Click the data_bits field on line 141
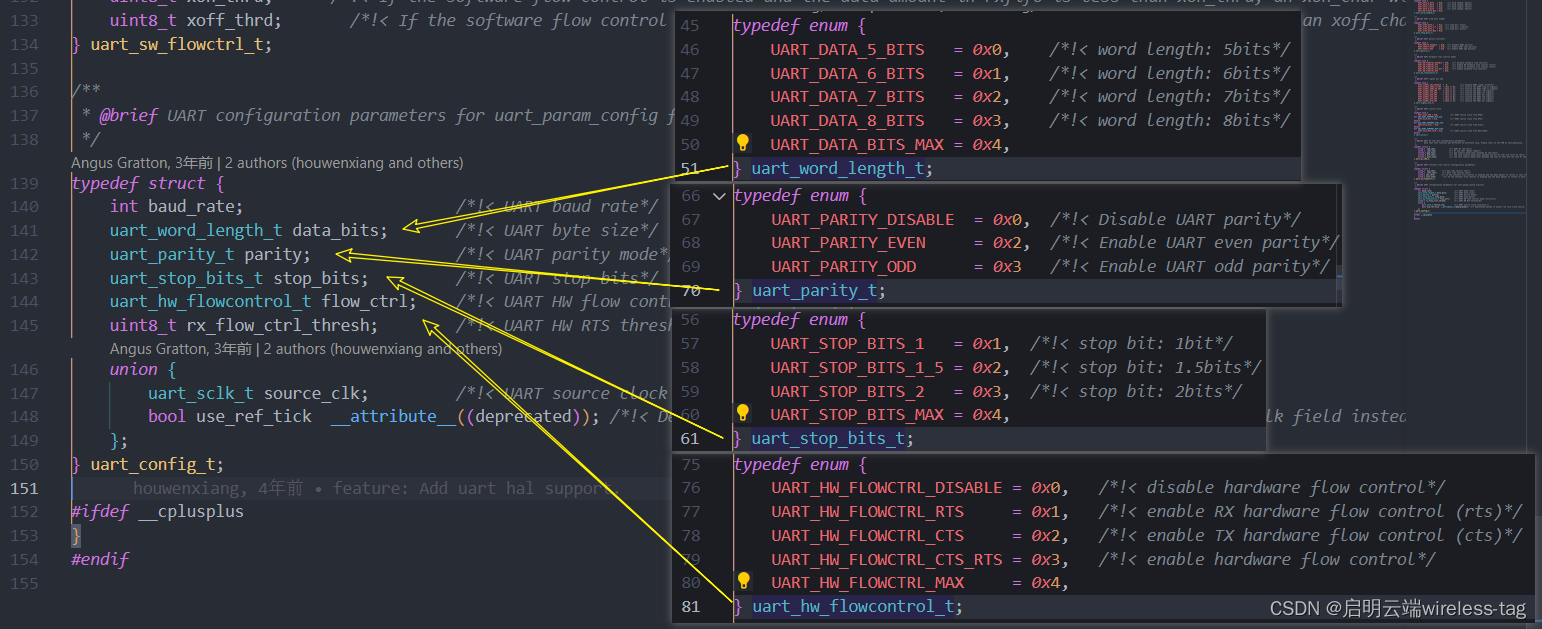Viewport: 1542px width, 629px height. coord(336,230)
